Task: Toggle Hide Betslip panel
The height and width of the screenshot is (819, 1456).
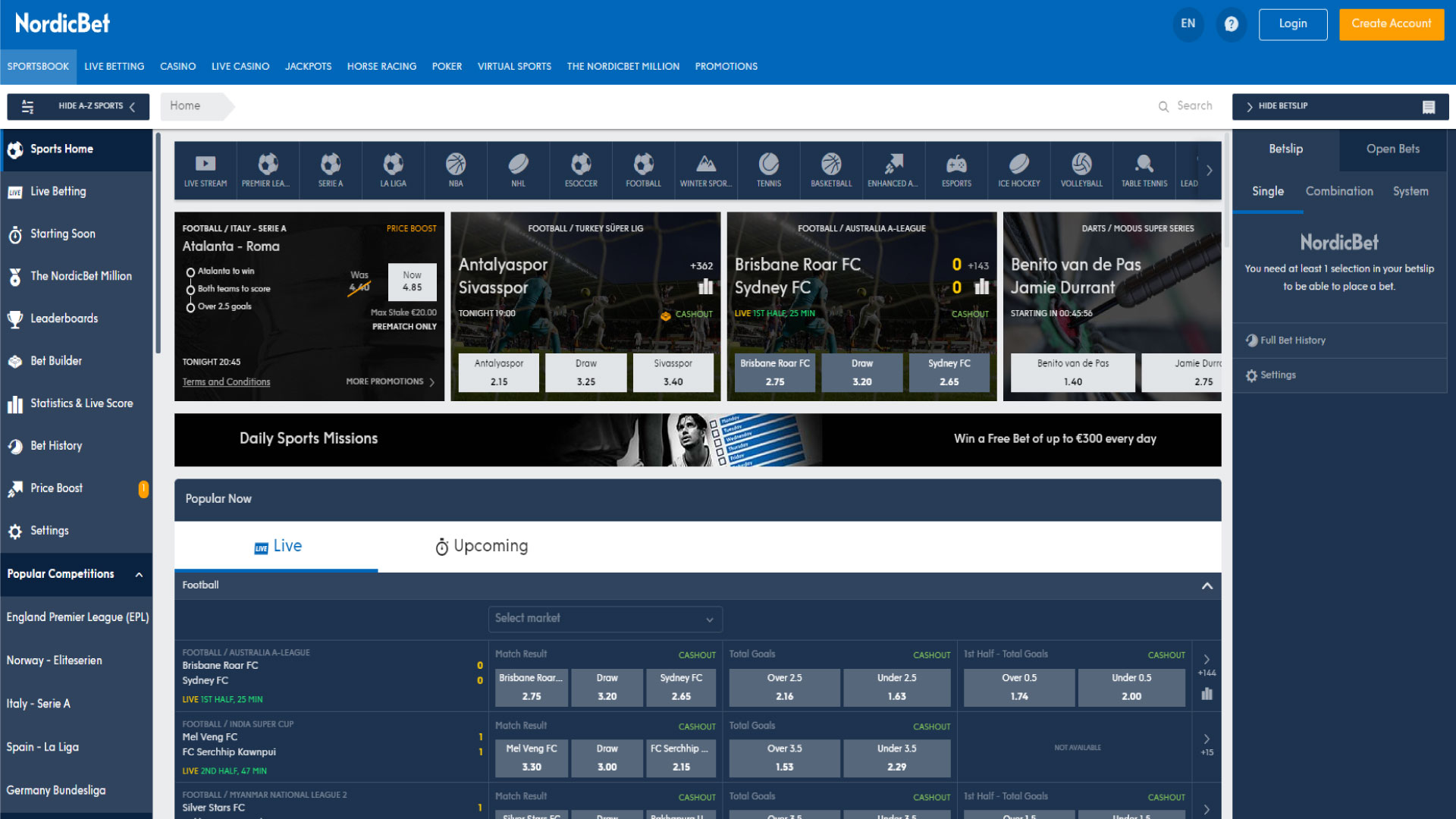Action: pyautogui.click(x=1340, y=107)
